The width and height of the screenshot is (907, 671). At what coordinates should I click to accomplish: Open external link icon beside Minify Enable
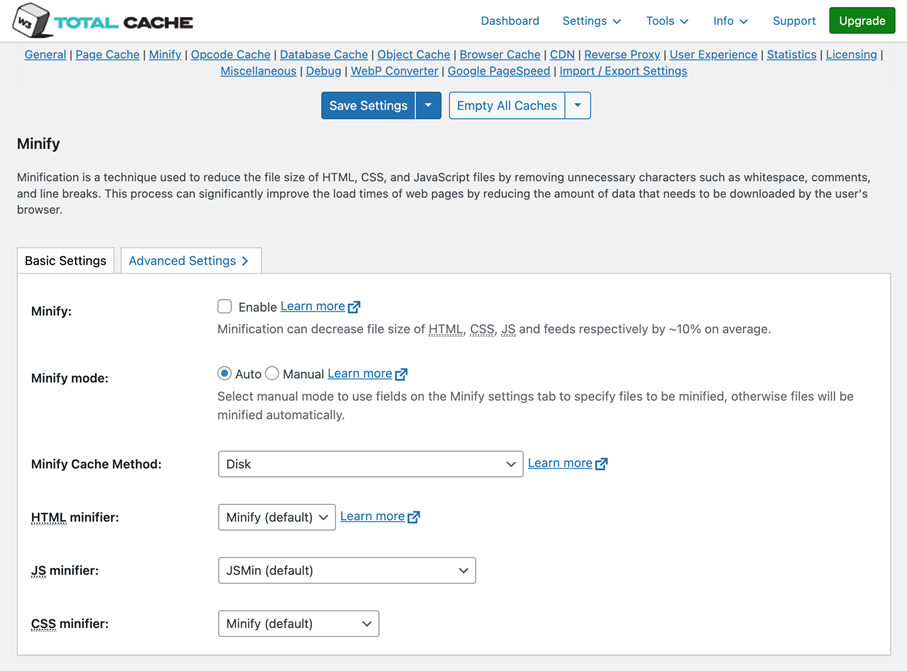point(354,307)
